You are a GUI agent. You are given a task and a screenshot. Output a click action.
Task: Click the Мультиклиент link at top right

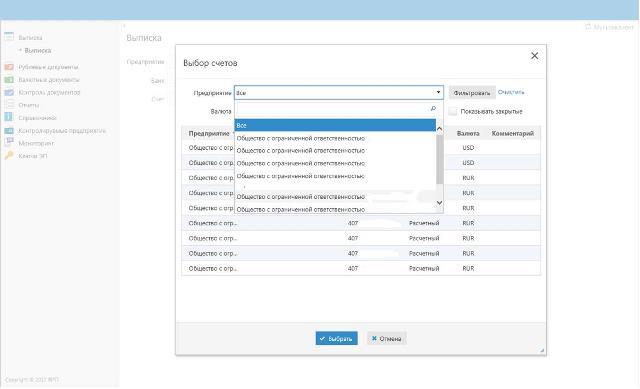point(609,27)
